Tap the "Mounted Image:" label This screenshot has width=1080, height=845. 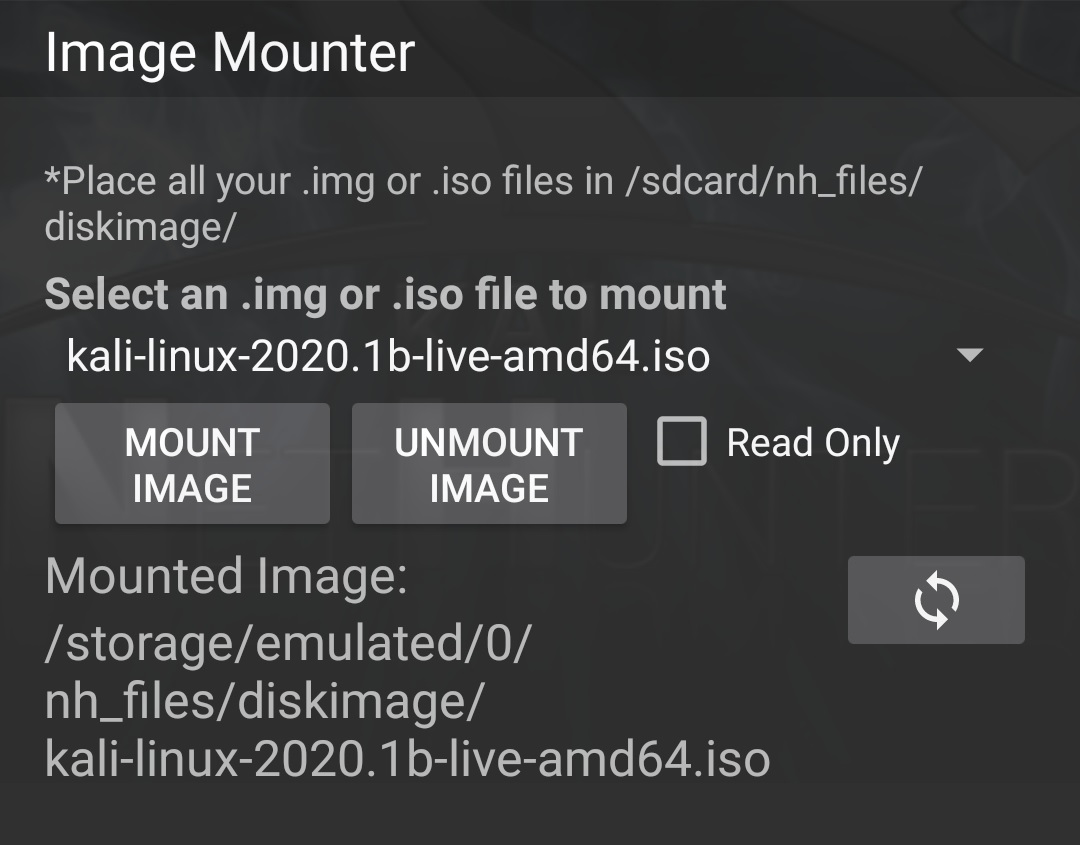tap(226, 577)
